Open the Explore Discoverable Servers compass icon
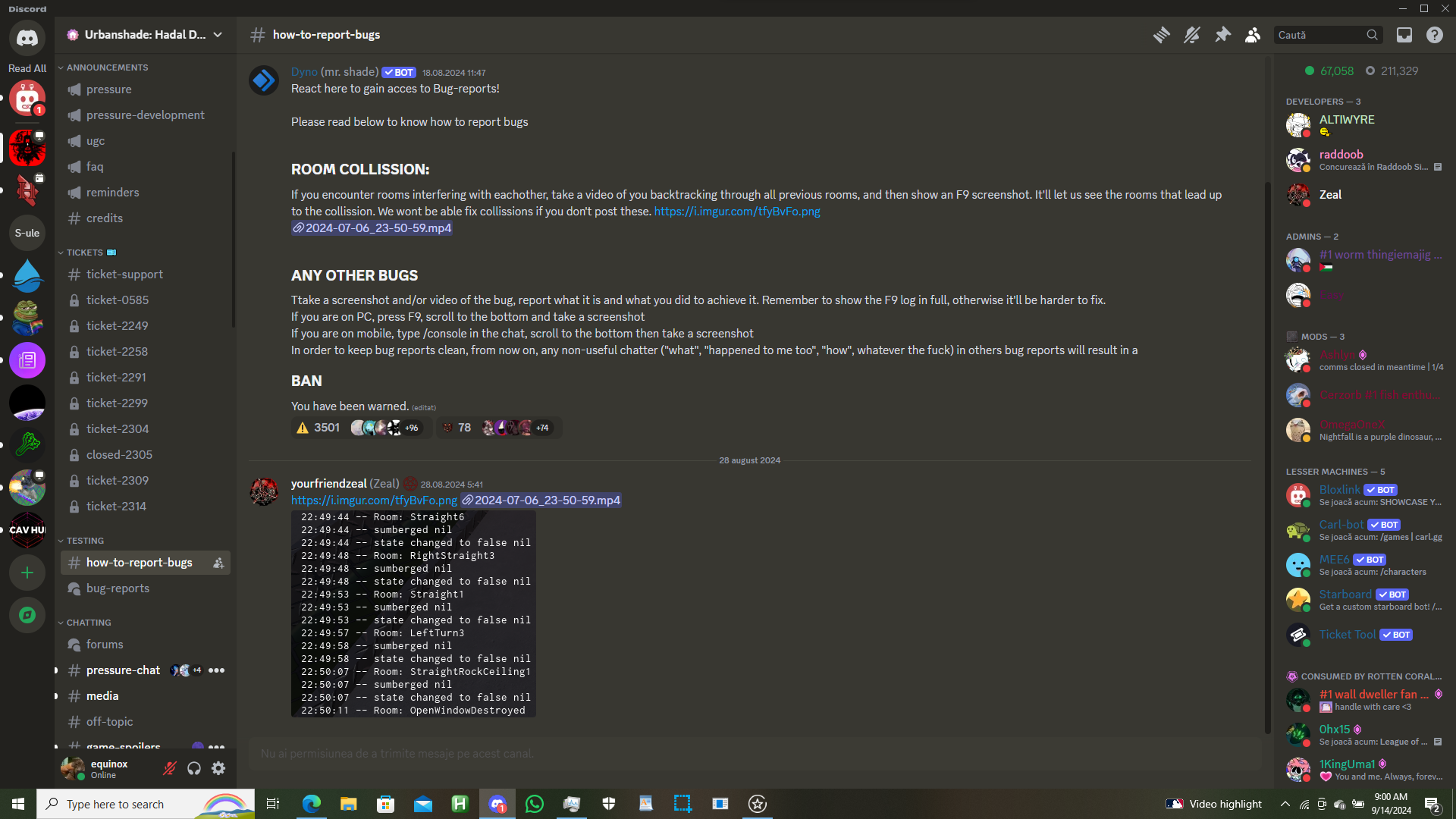1456x819 pixels. (x=27, y=615)
